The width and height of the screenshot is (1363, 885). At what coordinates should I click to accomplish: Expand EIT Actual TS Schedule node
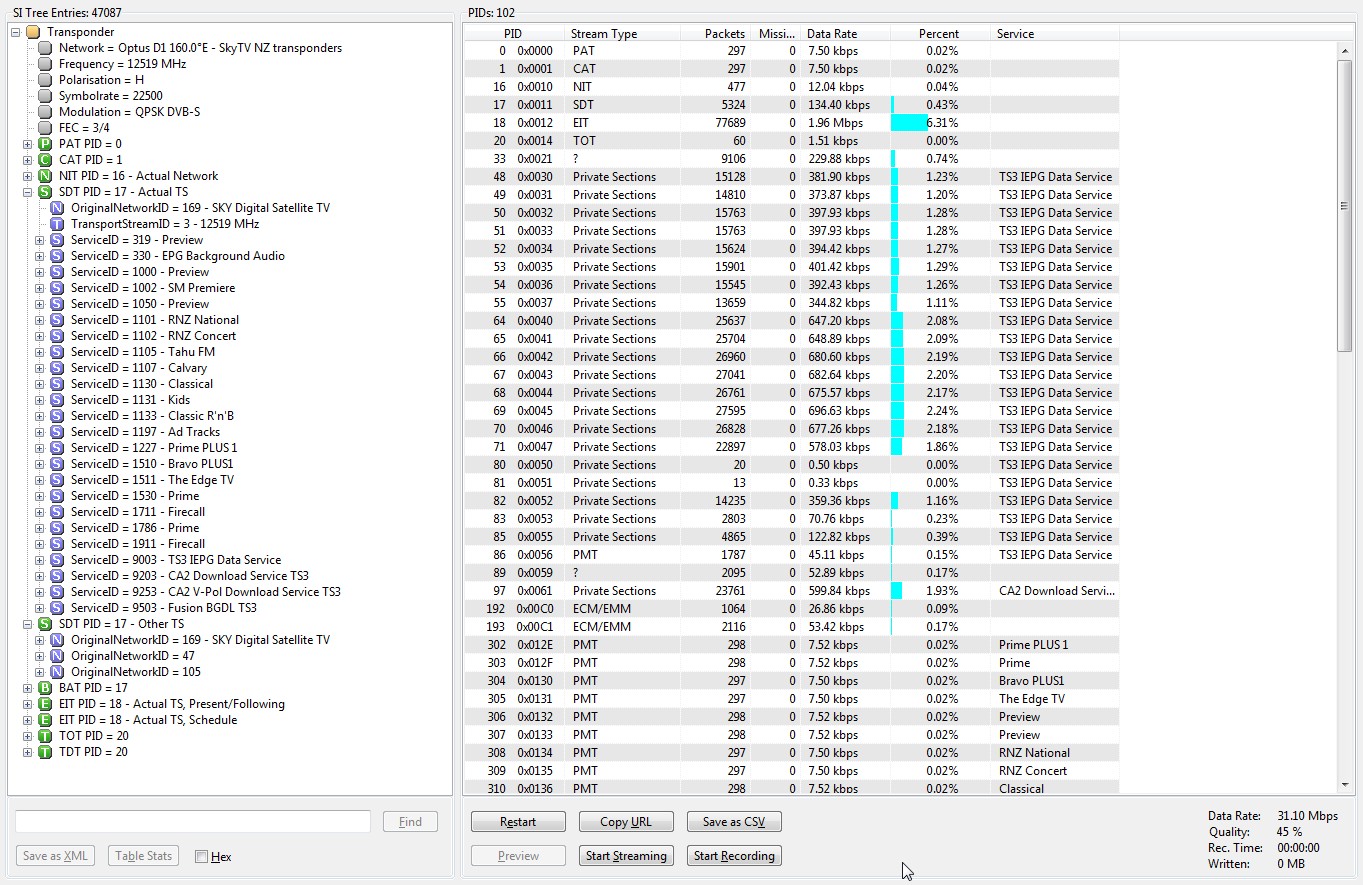[28, 720]
